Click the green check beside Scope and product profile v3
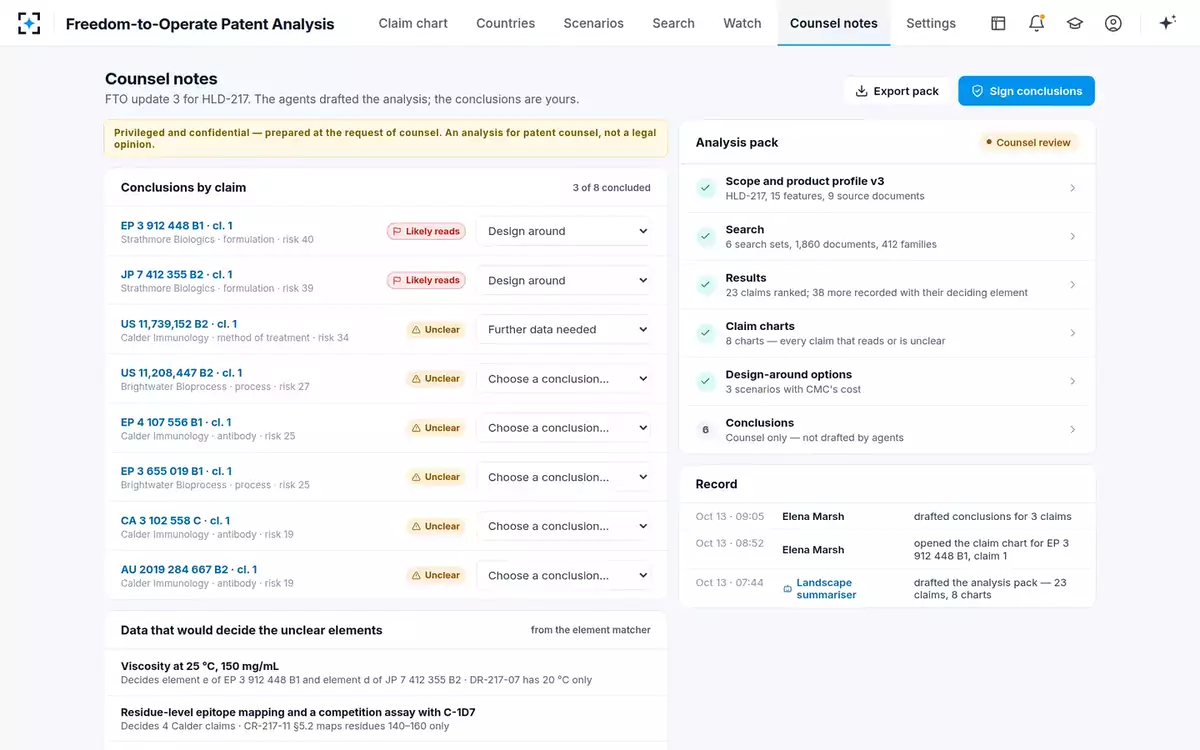Viewport: 1200px width, 750px height. [x=706, y=188]
